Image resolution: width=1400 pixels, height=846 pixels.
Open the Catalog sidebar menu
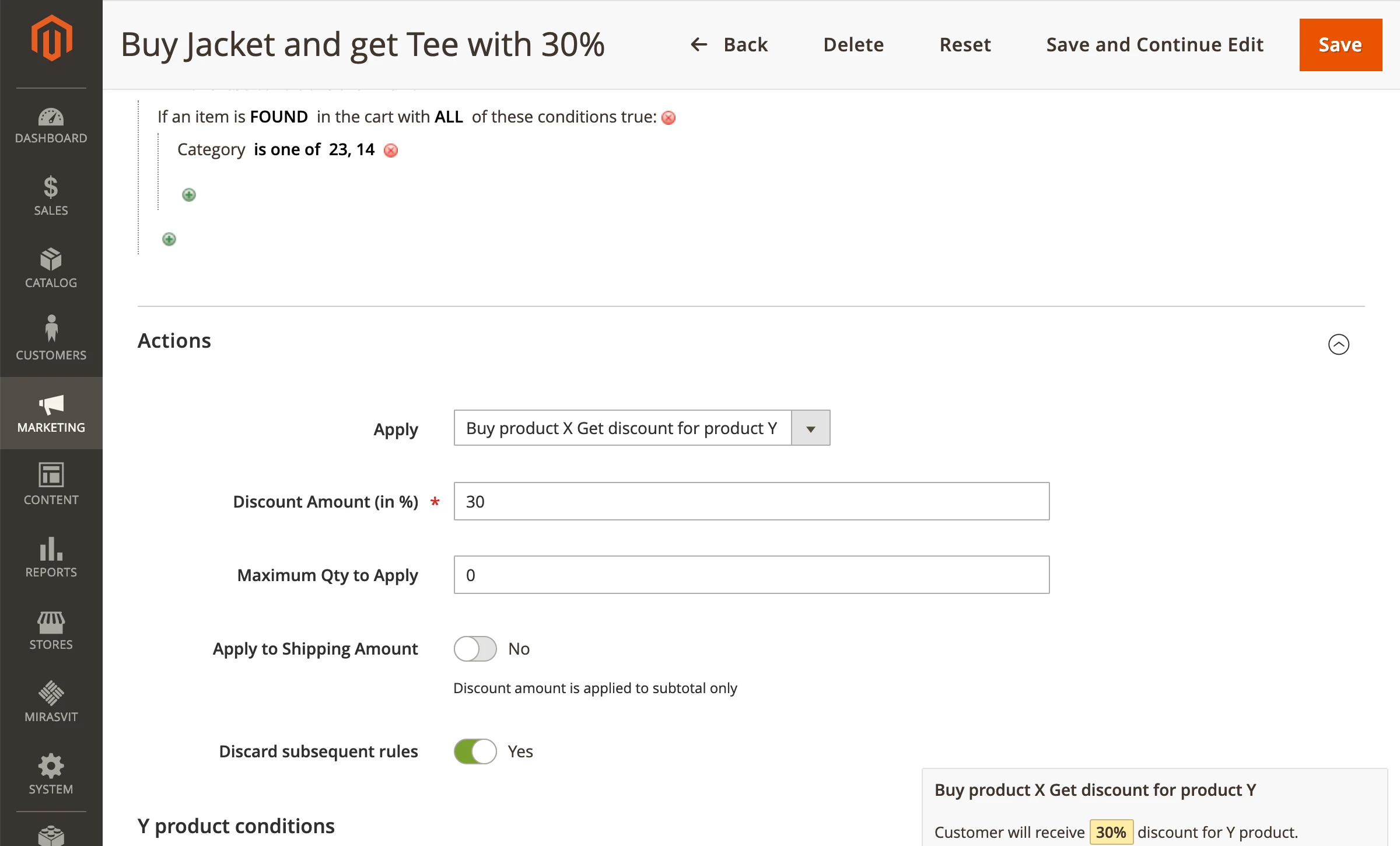(x=51, y=268)
